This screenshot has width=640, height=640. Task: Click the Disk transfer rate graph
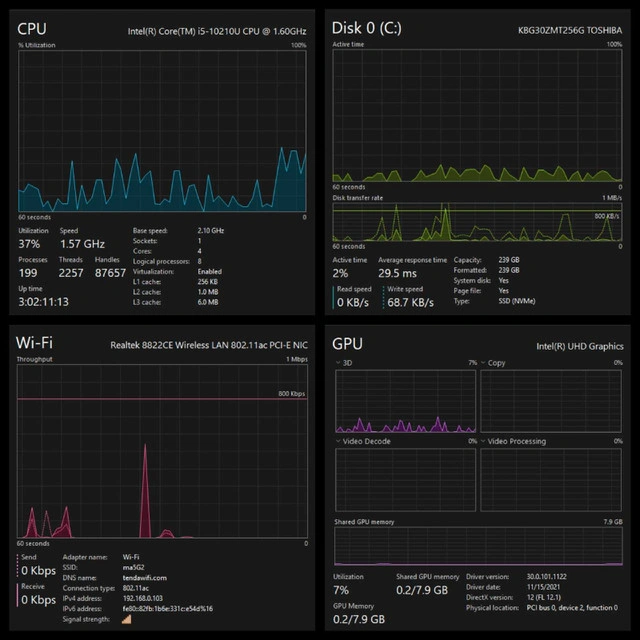pyautogui.click(x=474, y=222)
